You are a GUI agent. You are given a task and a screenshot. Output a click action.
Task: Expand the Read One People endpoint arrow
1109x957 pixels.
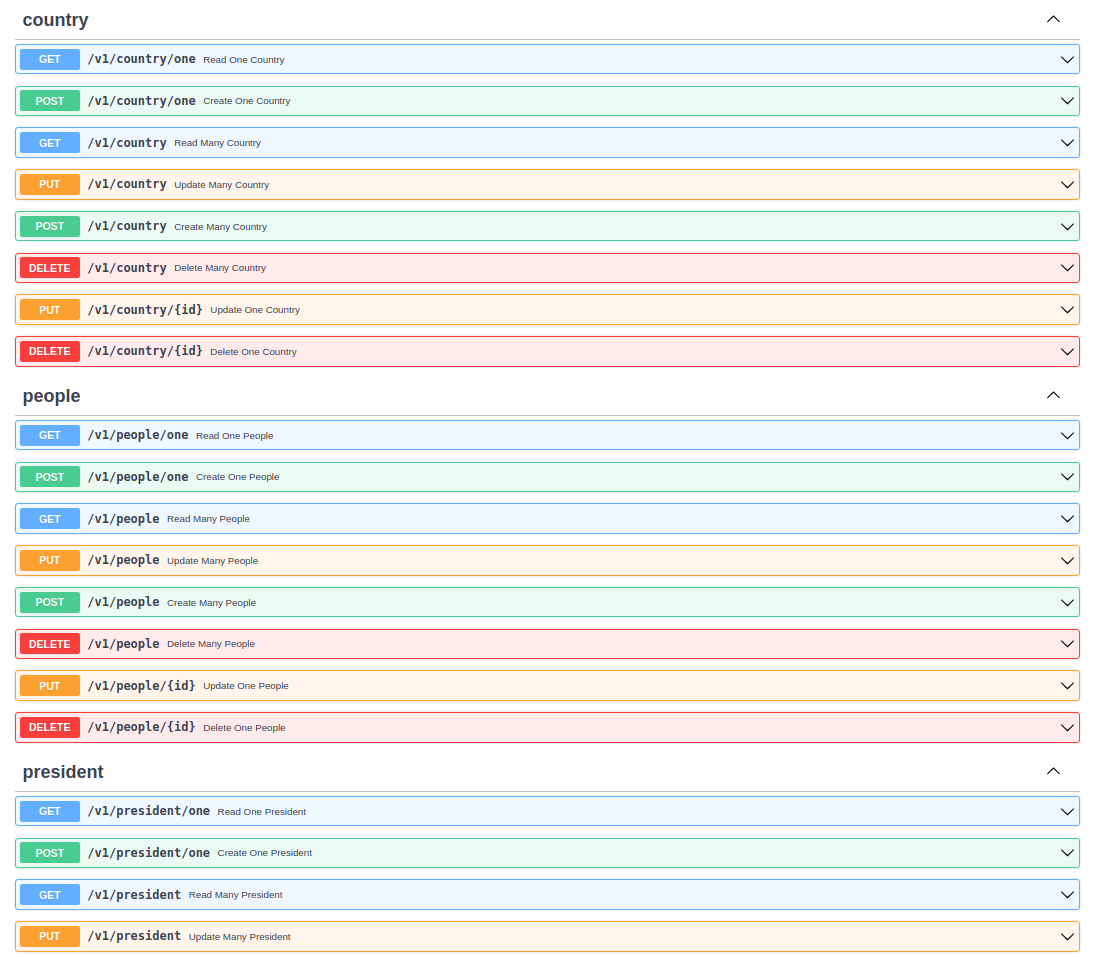click(x=1067, y=436)
